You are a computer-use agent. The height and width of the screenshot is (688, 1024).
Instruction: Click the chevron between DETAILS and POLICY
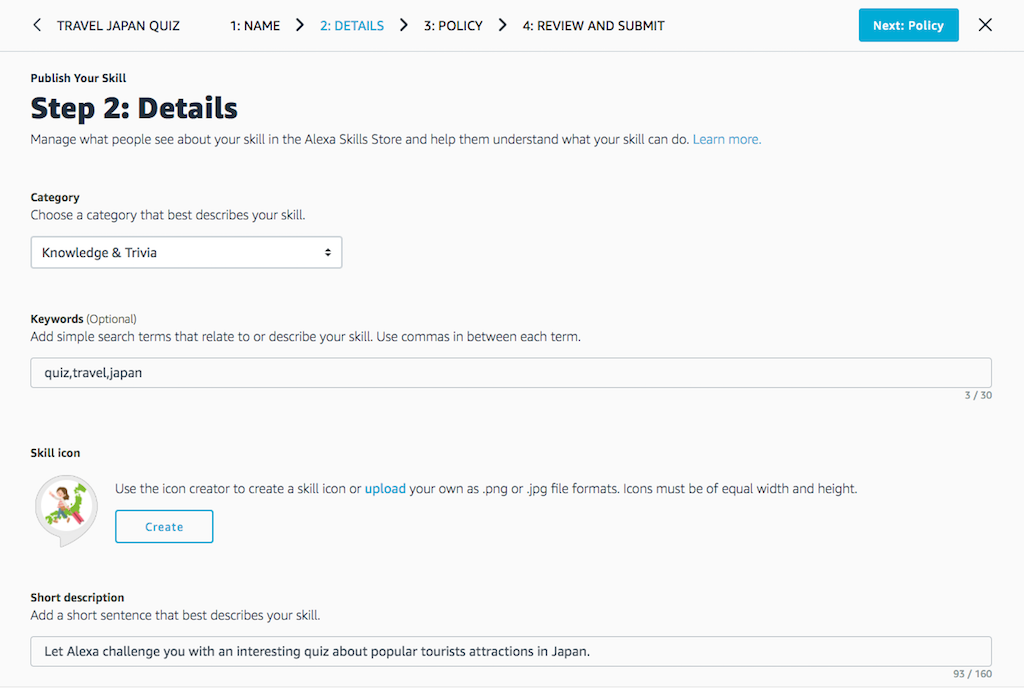[x=404, y=25]
